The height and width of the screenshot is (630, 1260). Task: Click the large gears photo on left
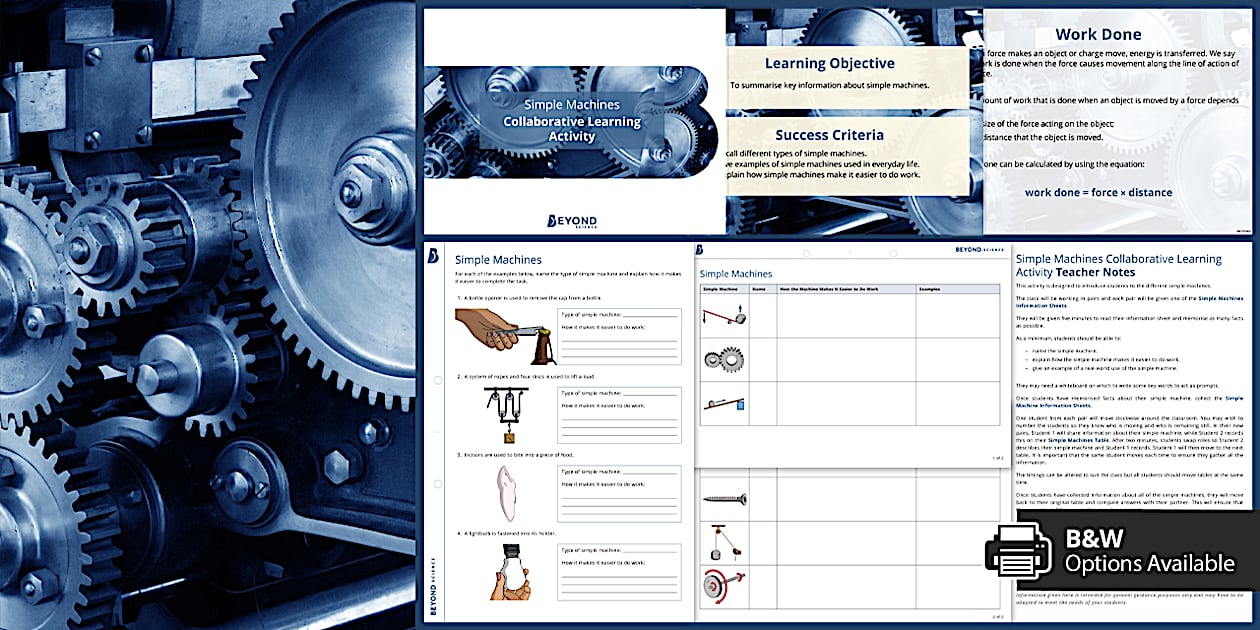click(207, 315)
